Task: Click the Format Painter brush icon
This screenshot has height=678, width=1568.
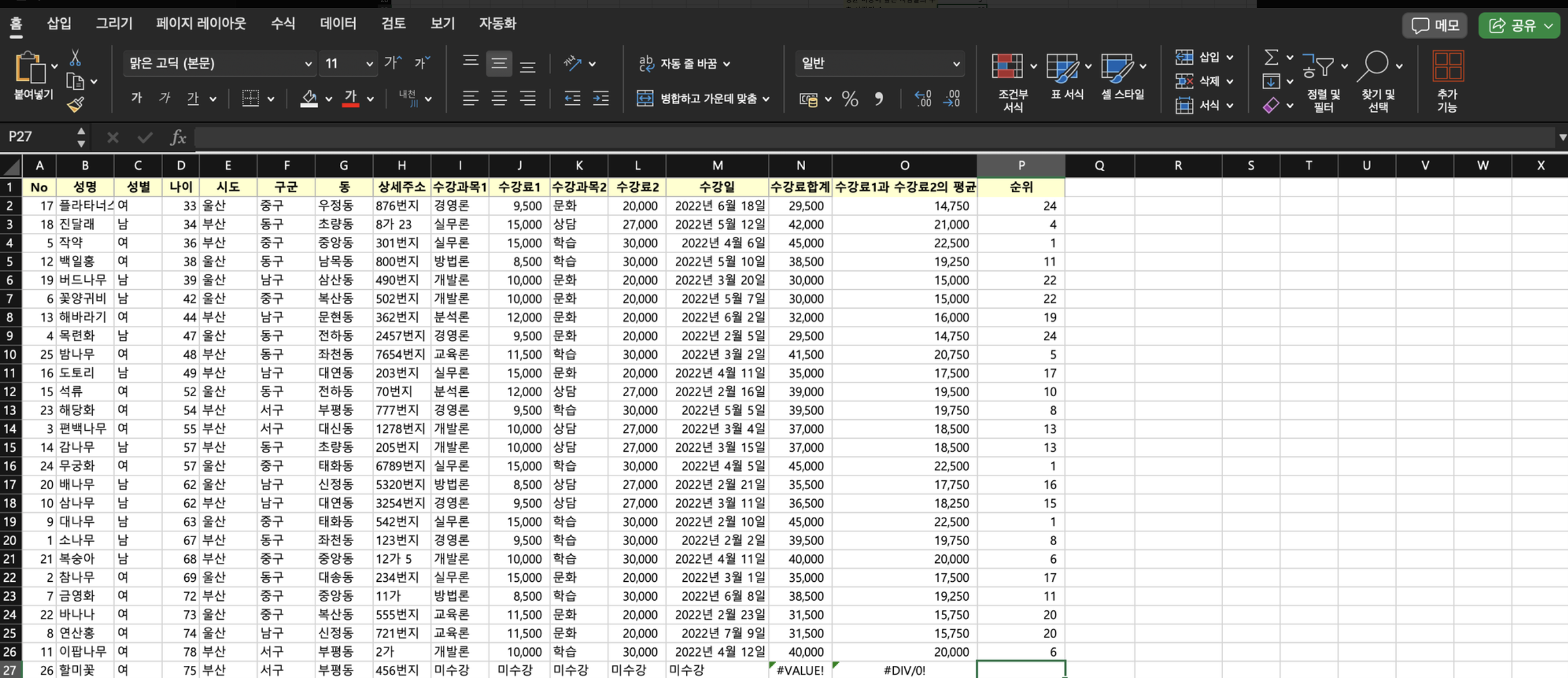Action: [76, 105]
